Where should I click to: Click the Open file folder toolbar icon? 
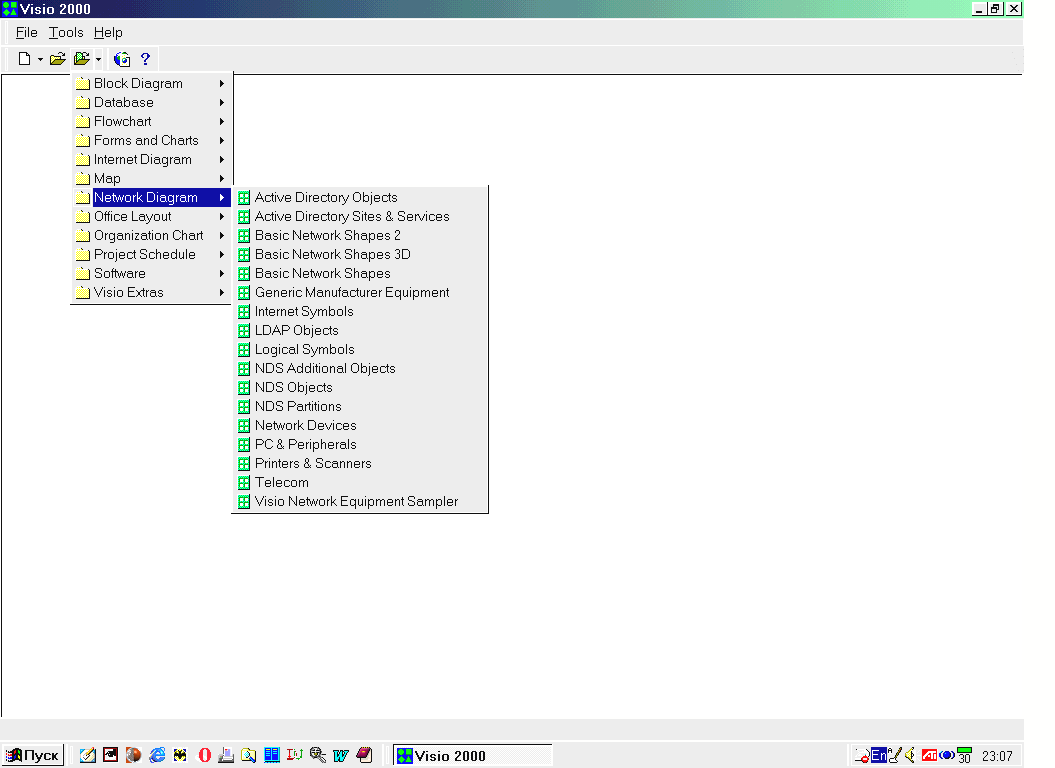pyautogui.click(x=58, y=59)
